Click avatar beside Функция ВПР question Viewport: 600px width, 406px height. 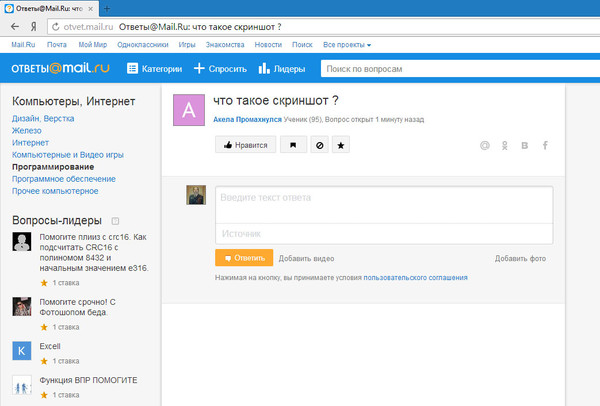tap(22, 385)
